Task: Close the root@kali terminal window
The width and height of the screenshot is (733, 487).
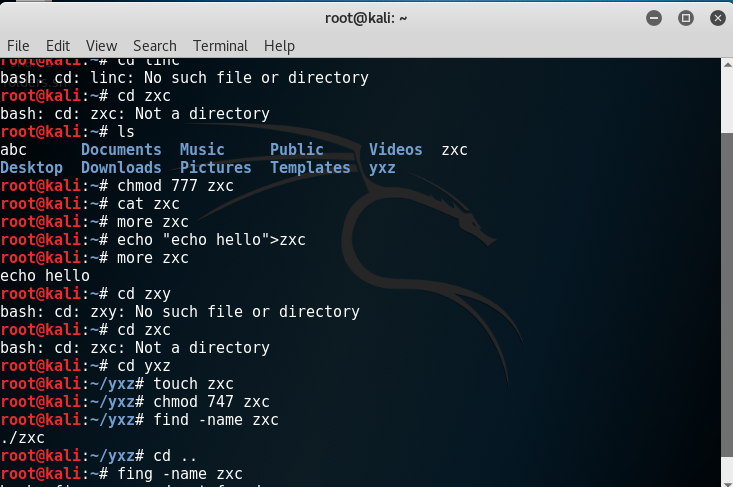Action: point(718,18)
